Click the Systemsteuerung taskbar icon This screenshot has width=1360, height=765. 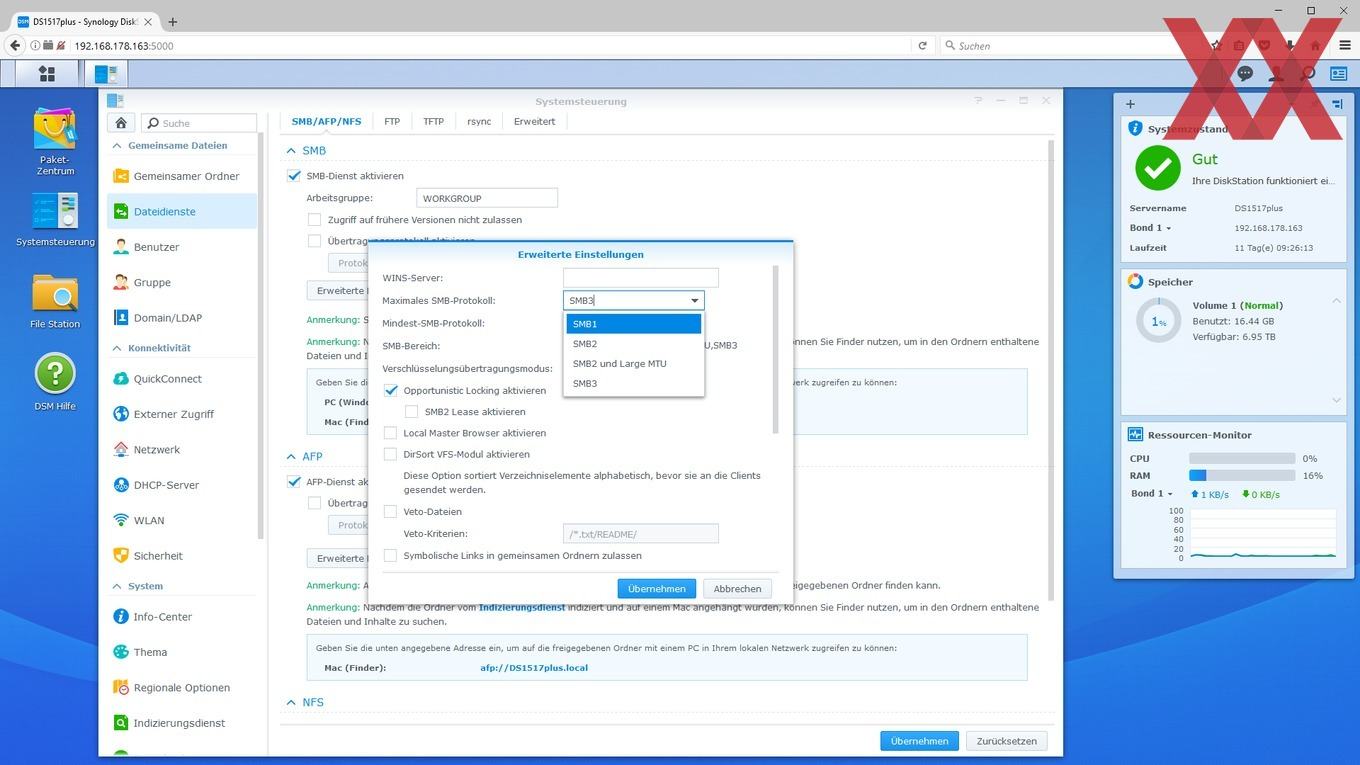point(105,74)
